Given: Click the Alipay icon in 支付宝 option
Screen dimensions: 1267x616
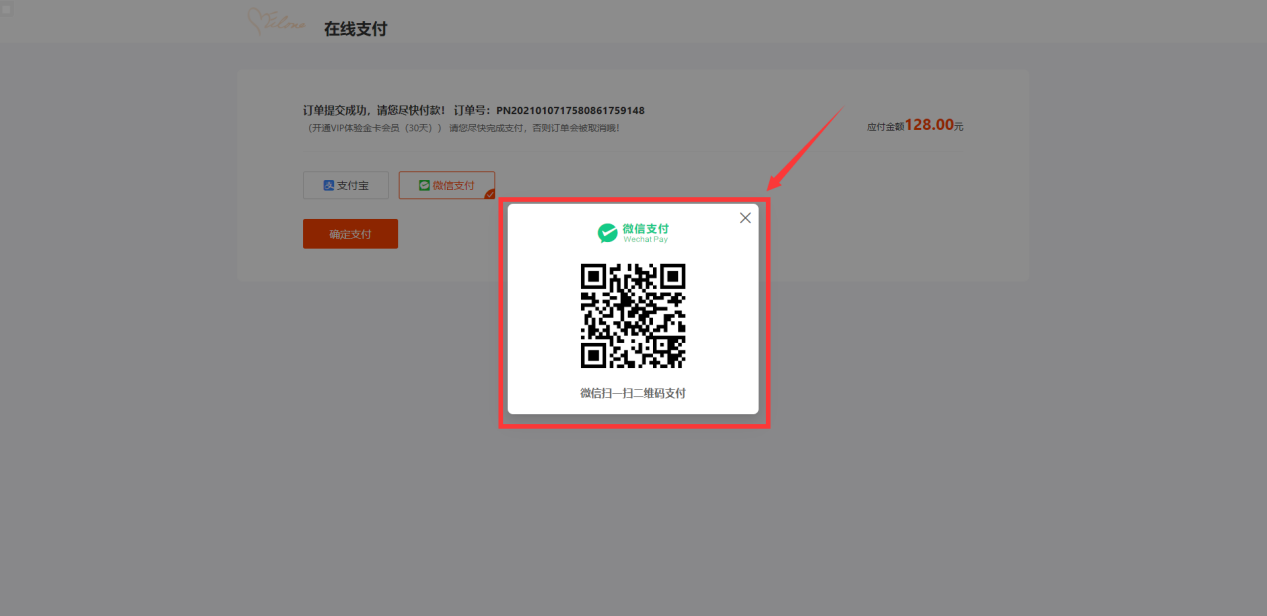Looking at the screenshot, I should click(x=328, y=186).
